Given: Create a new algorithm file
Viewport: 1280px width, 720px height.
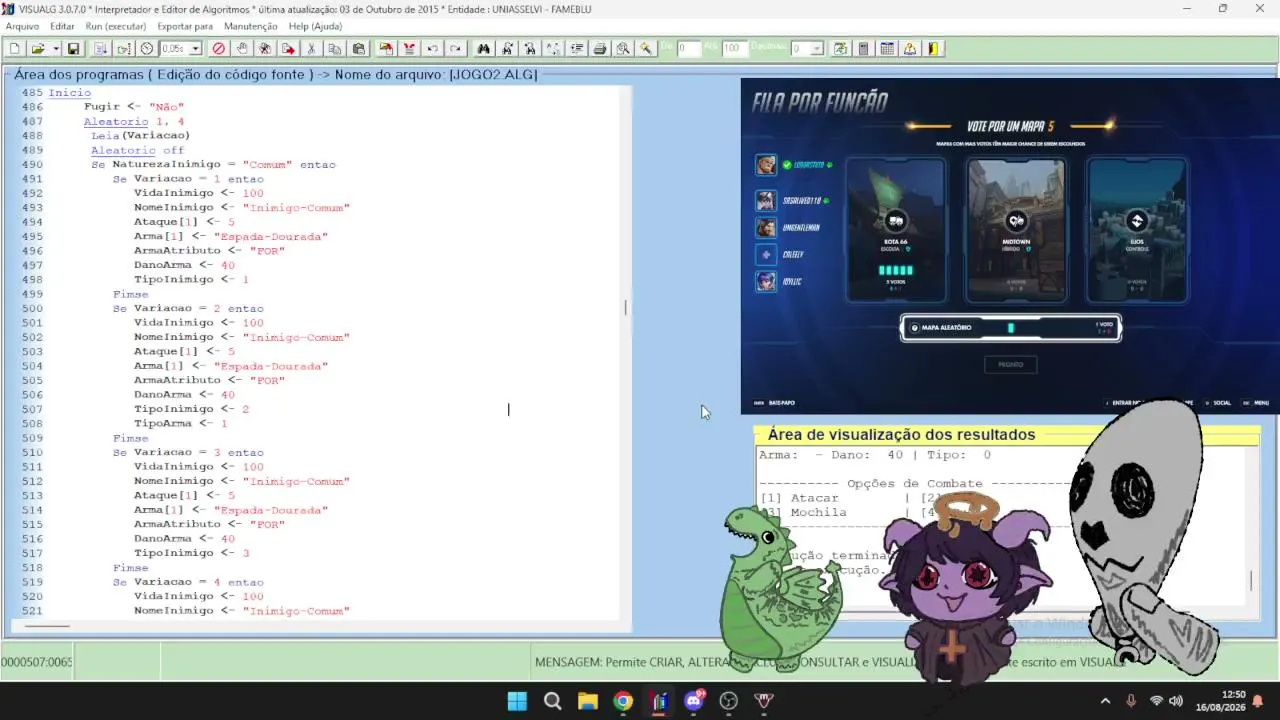Looking at the screenshot, I should coord(15,48).
